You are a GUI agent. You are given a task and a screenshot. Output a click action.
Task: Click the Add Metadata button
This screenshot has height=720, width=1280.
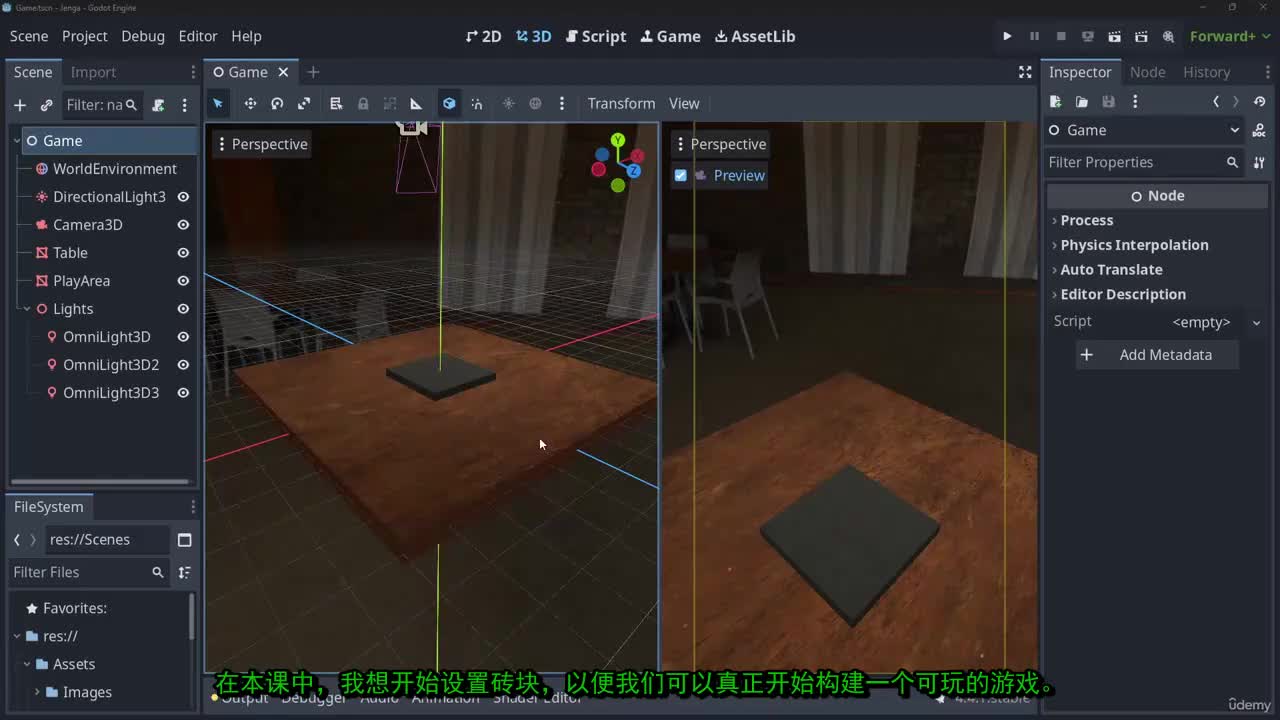(x=1157, y=355)
